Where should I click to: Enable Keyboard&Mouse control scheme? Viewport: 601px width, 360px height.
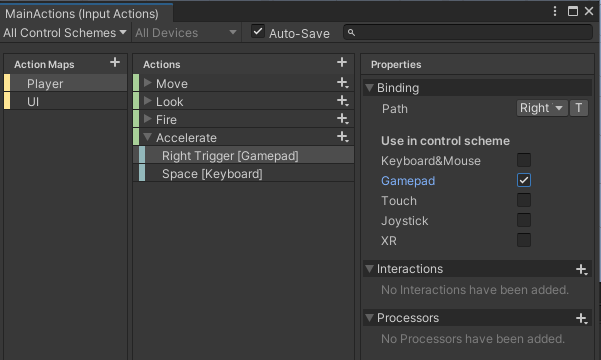pos(524,160)
